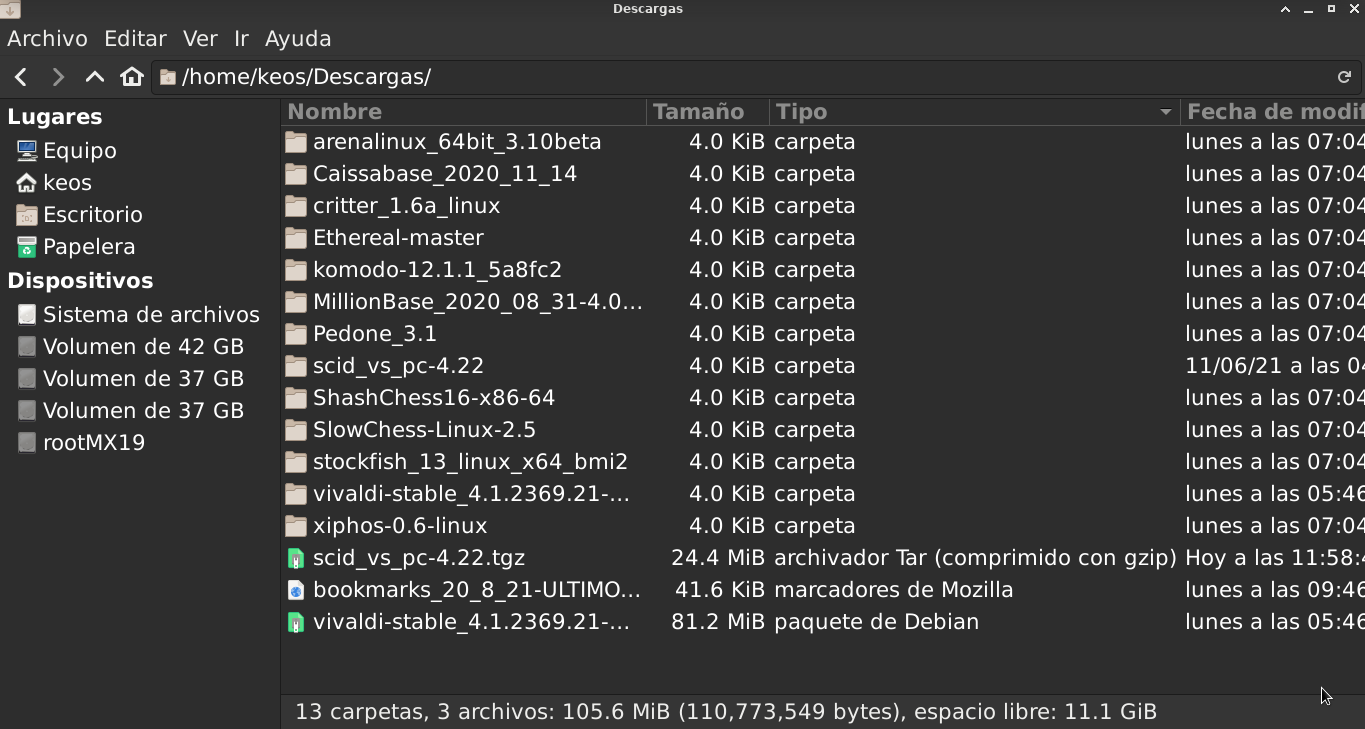1365x729 pixels.
Task: Sort by Fecha de modificación header
Action: [1273, 112]
